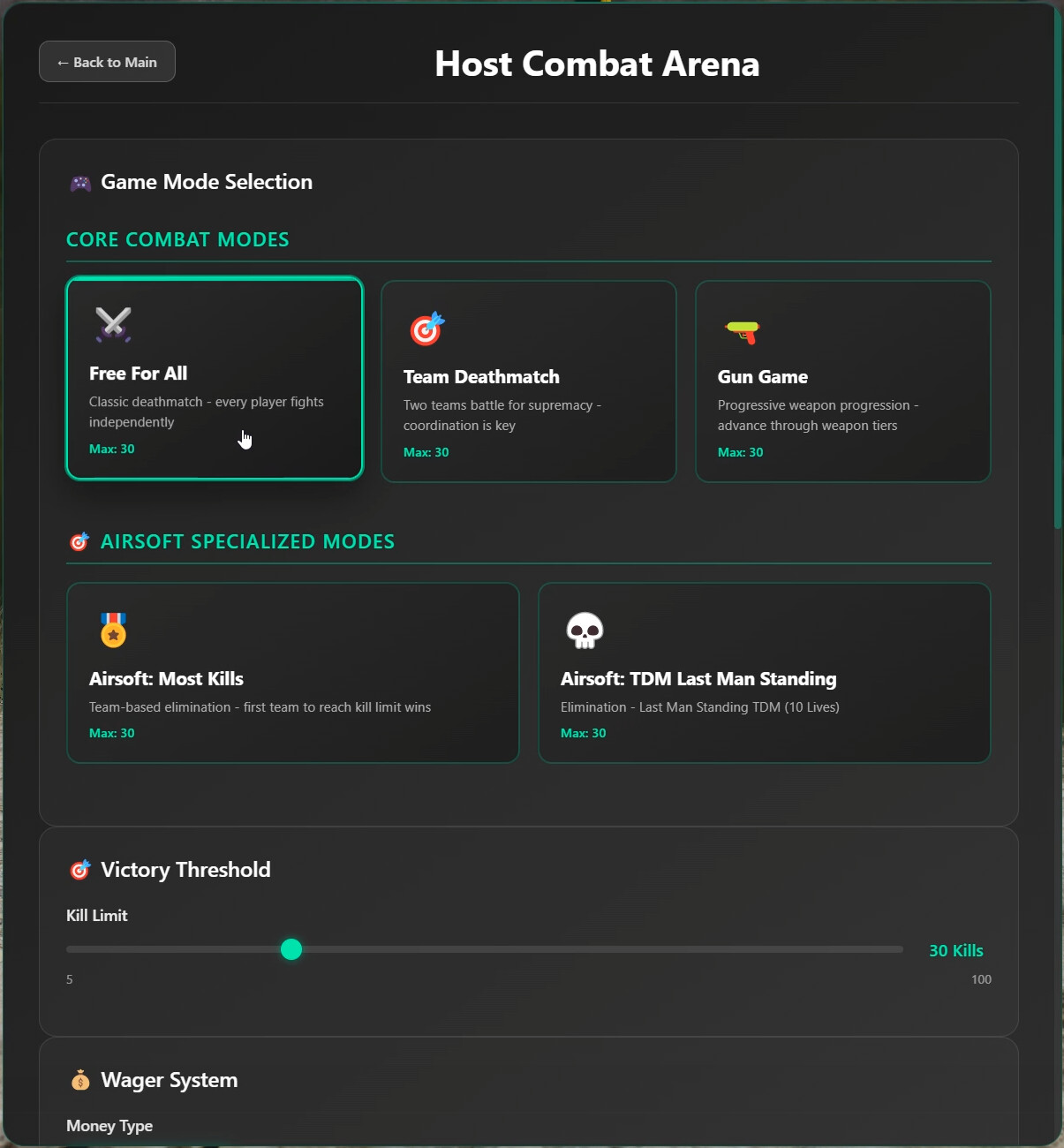Viewport: 1064px width, 1148px height.
Task: Select the Free For All mode title
Action: 139,374
